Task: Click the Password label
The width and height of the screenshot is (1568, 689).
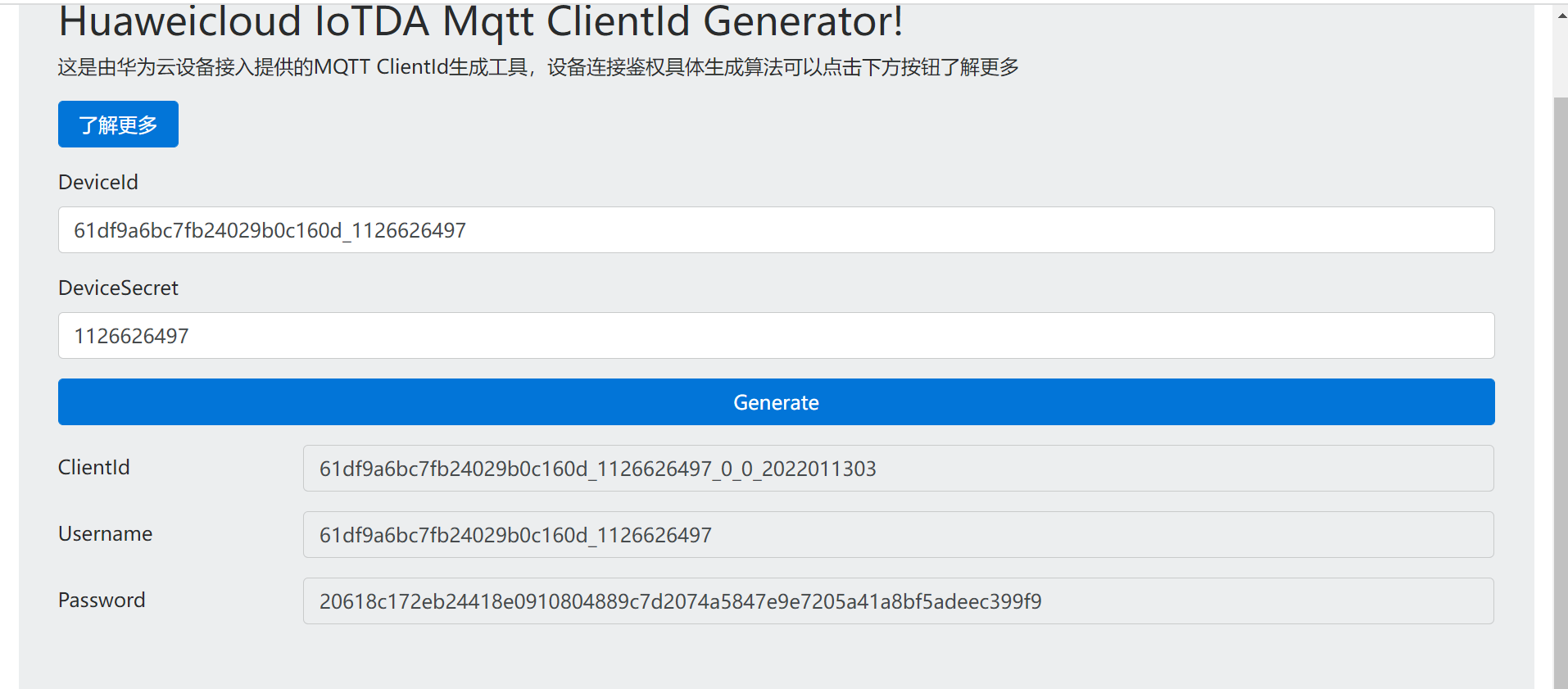Action: [102, 600]
